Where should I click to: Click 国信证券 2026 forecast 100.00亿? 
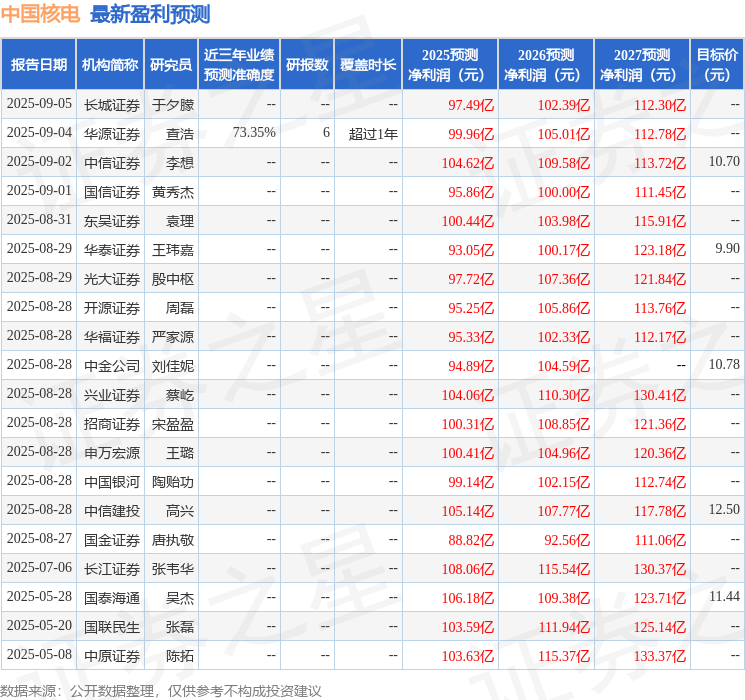click(564, 192)
